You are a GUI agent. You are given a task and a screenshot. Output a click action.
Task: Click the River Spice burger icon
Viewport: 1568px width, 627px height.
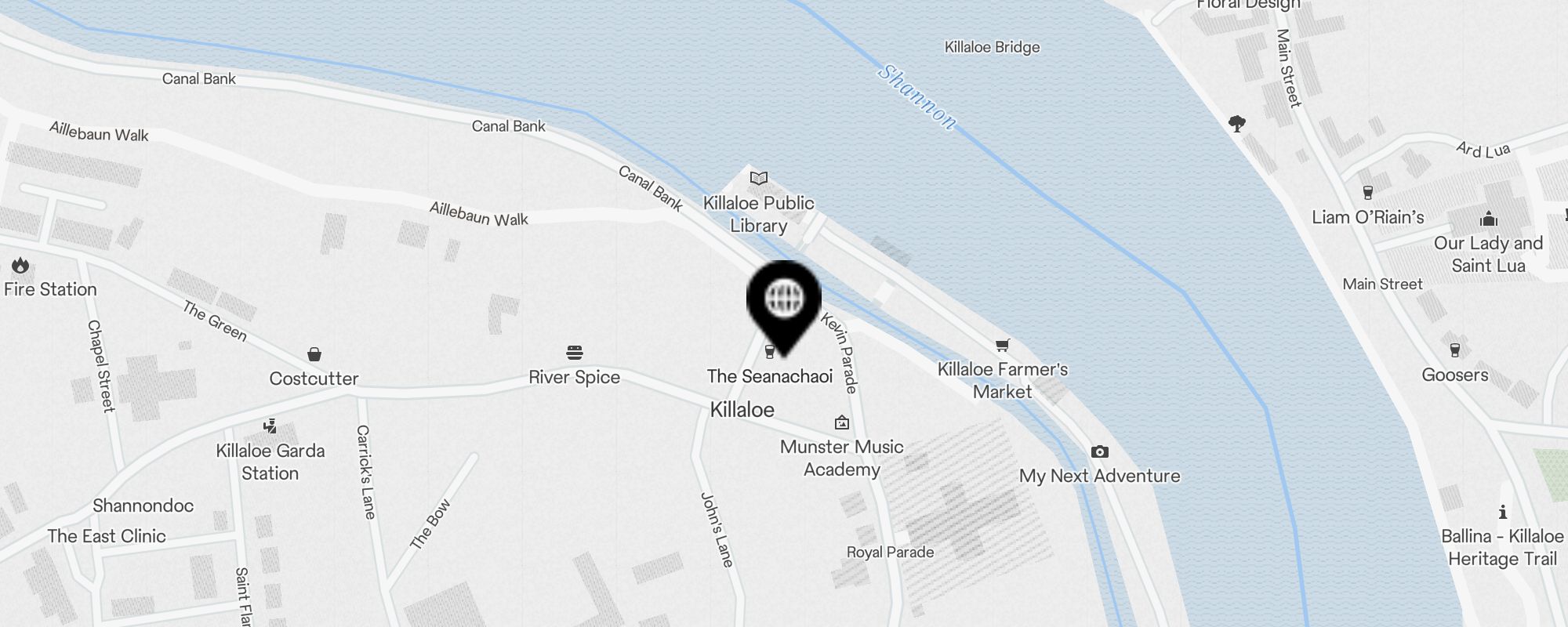575,353
